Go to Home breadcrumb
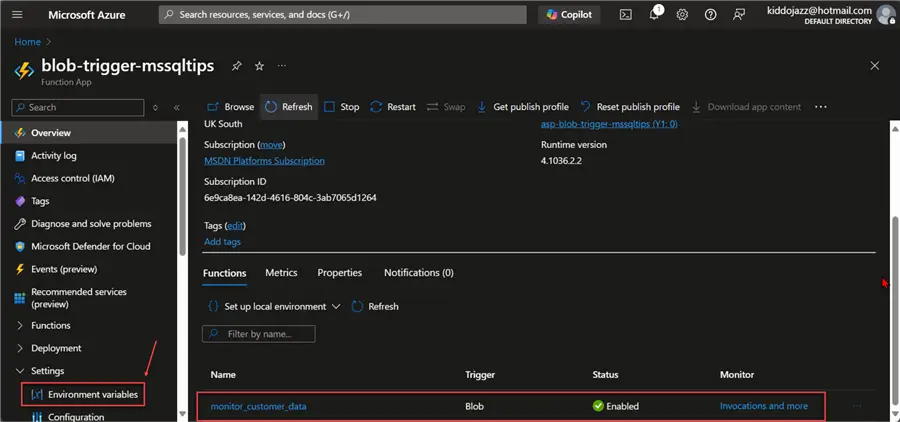Image resolution: width=900 pixels, height=422 pixels. (28, 42)
